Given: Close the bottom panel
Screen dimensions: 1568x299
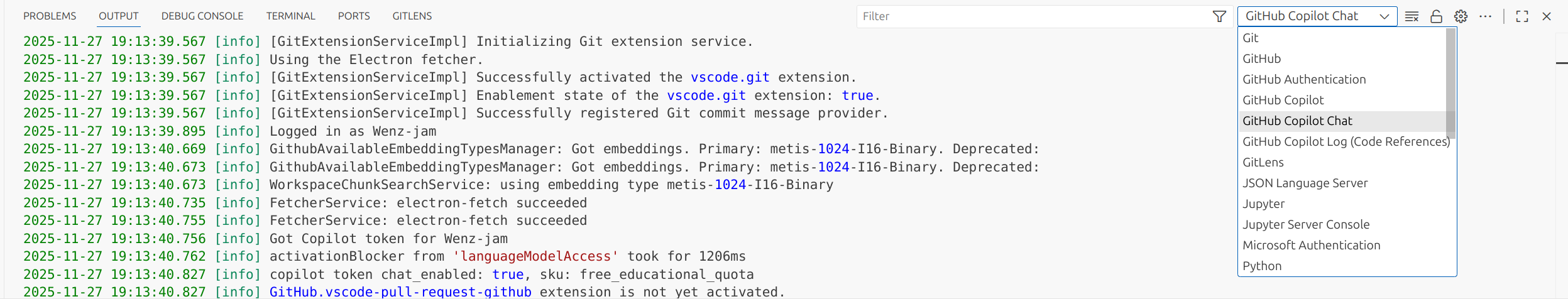Looking at the screenshot, I should (x=1547, y=16).
